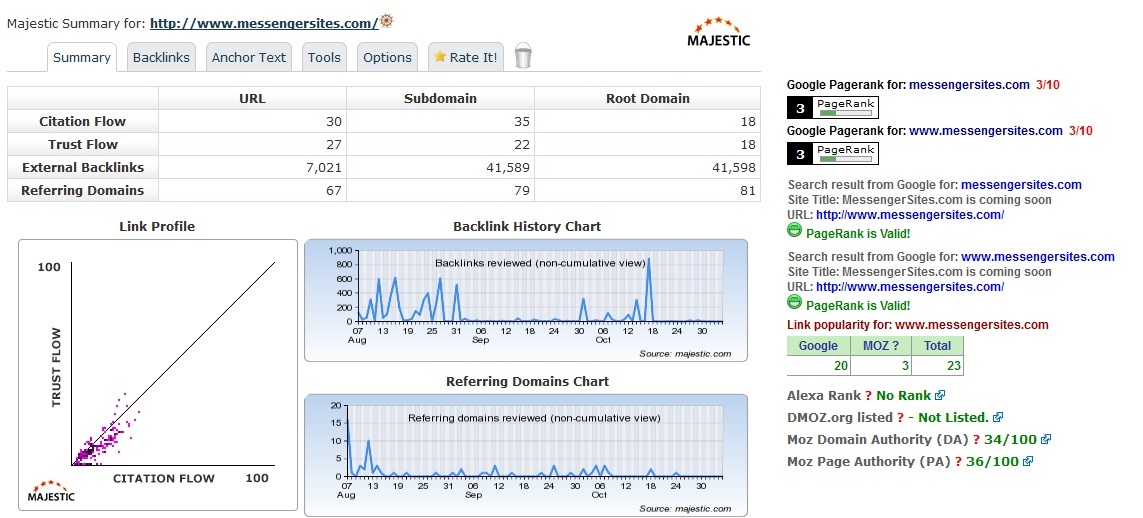Click the Link Profile scatter chart
Image resolution: width=1143 pixels, height=518 pixels.
[158, 375]
